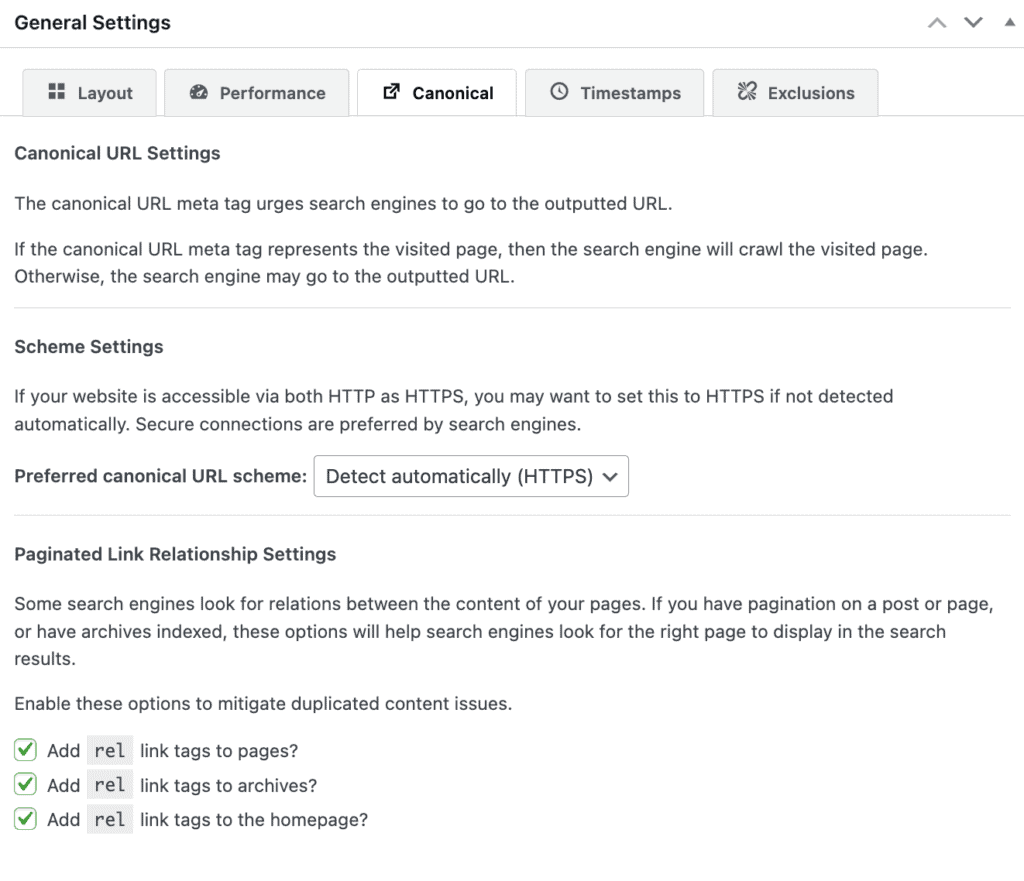The image size is (1024, 881).
Task: Open the Exclusions tab
Action: [x=795, y=93]
